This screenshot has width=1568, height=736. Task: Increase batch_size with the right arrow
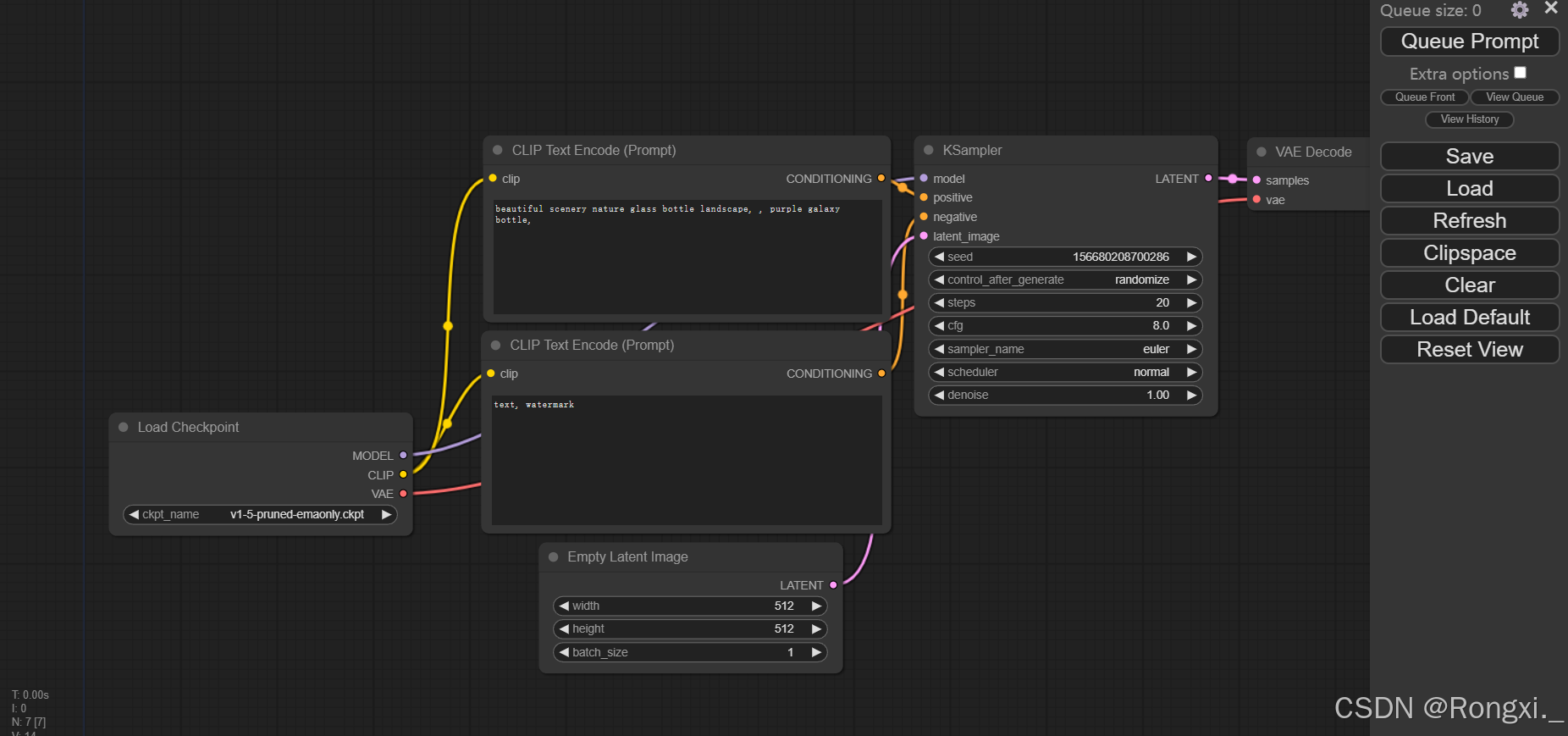click(x=816, y=652)
